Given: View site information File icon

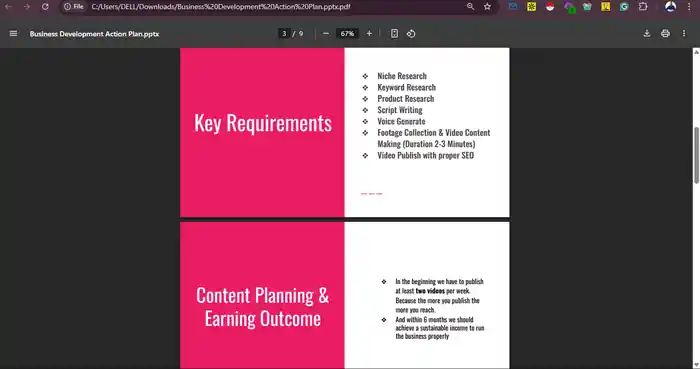Looking at the screenshot, I should (74, 7).
